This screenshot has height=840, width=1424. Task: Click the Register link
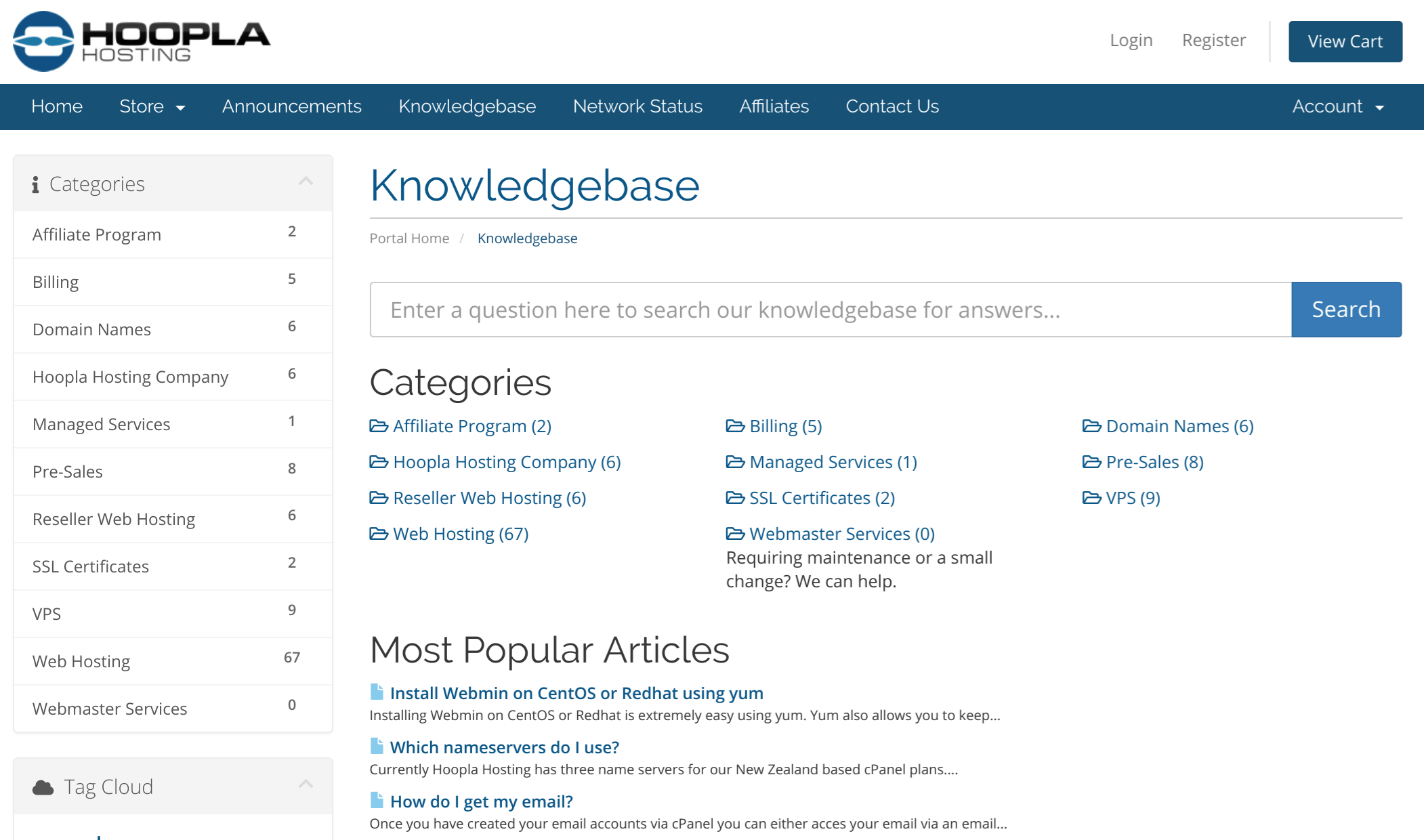point(1214,41)
